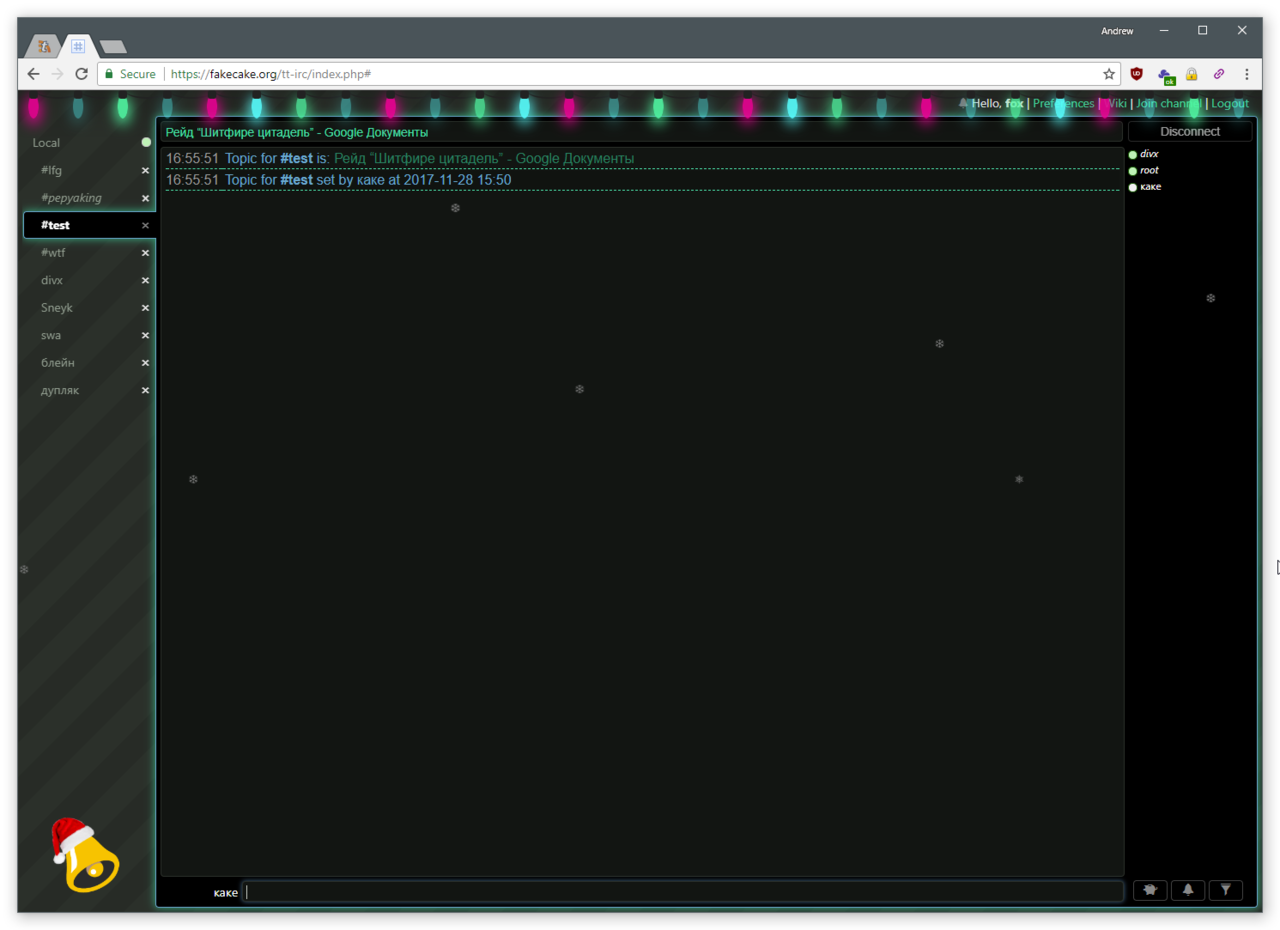
Task: Select user divx in the nick list
Action: [1149, 154]
